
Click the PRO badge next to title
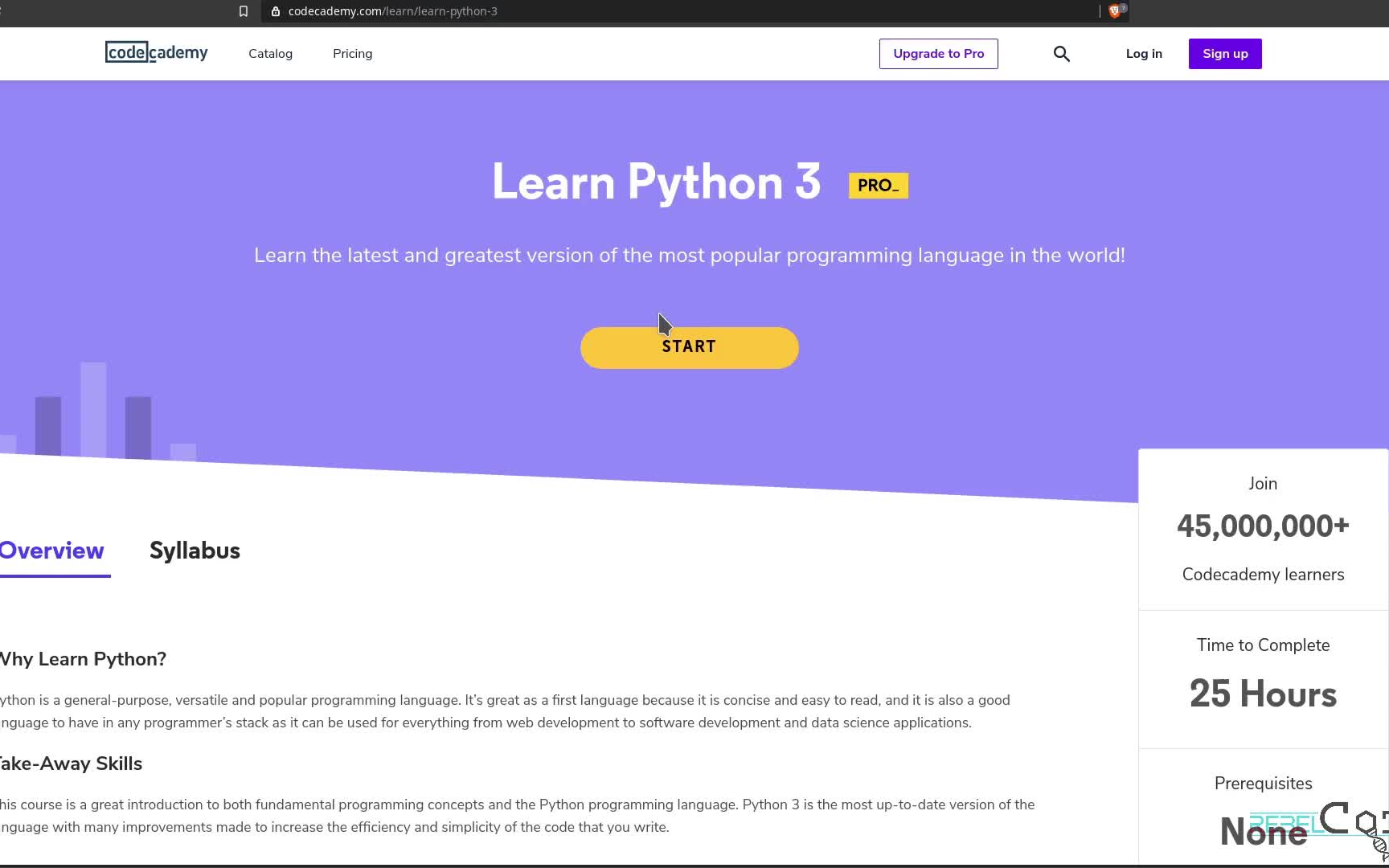pos(879,186)
